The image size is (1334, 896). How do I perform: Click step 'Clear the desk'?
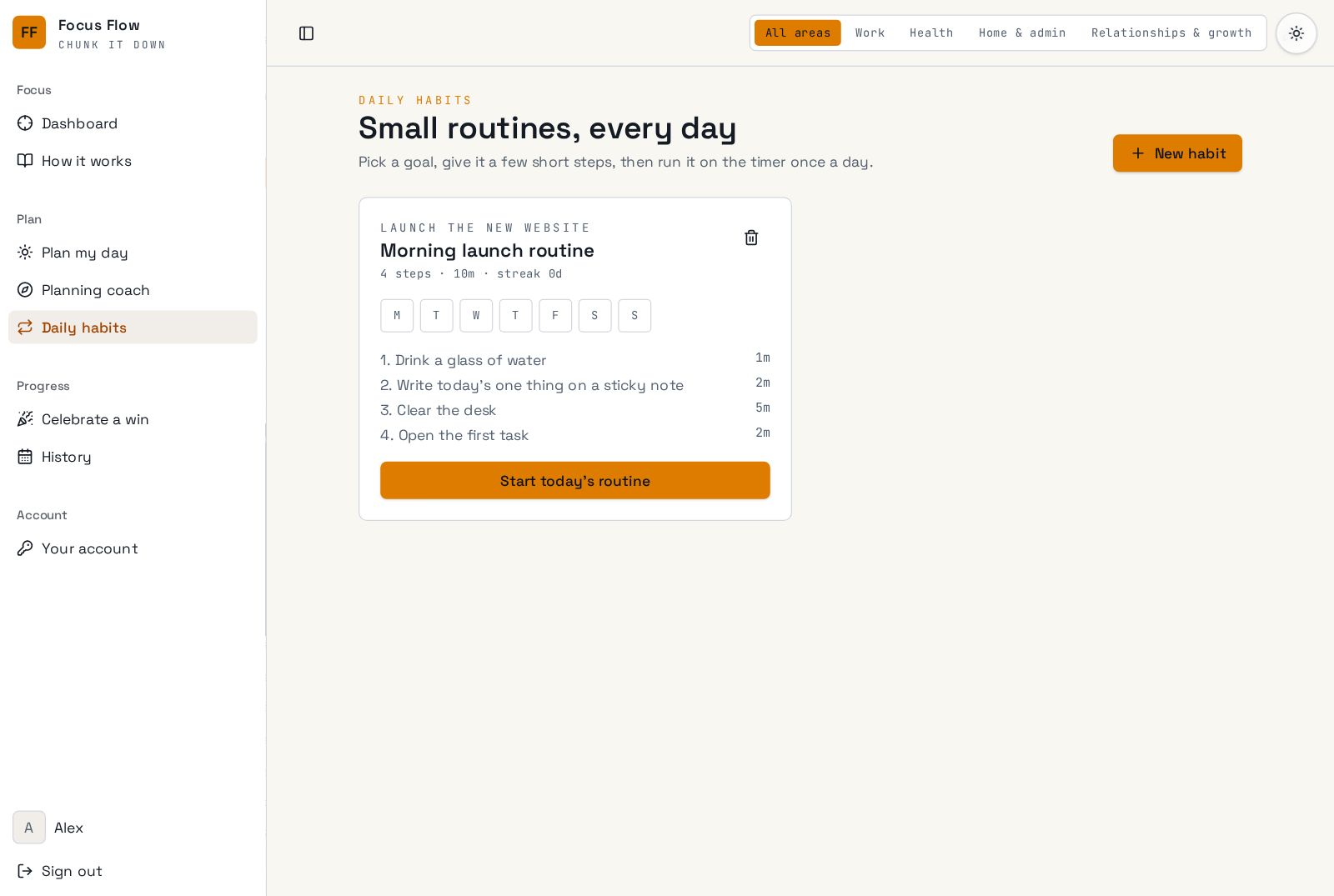(438, 410)
